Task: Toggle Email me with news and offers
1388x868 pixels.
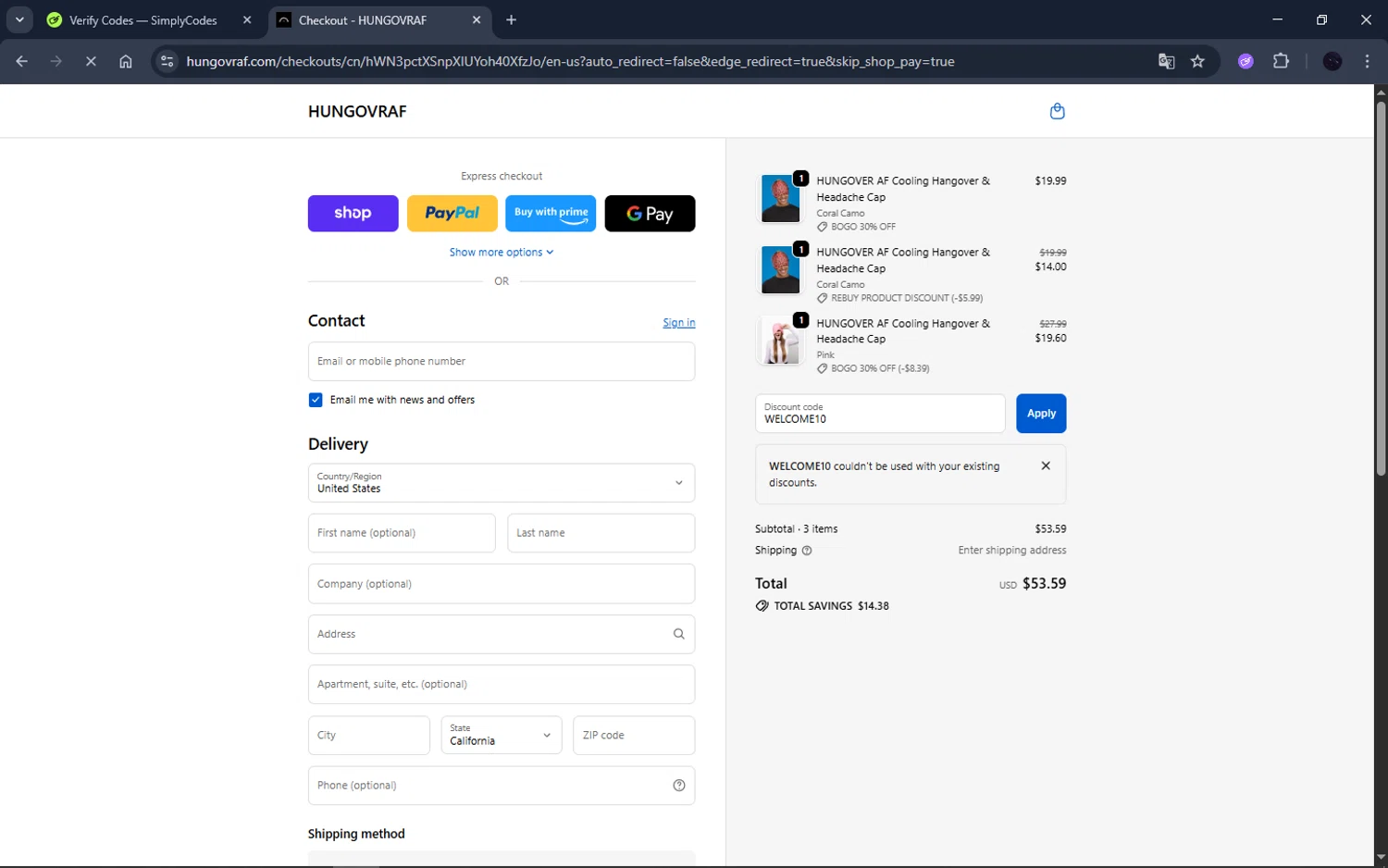Action: pyautogui.click(x=316, y=400)
